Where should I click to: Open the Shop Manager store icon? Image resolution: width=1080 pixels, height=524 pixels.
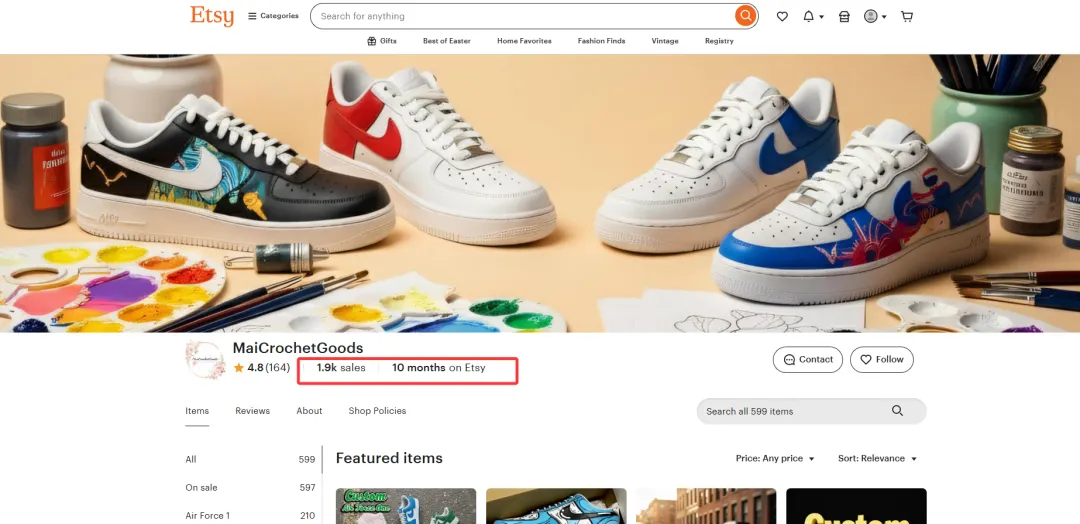[844, 17]
